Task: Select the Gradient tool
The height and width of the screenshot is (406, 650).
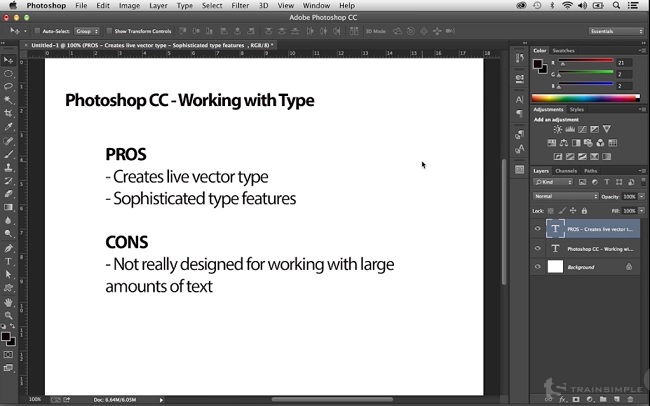Action: click(x=8, y=207)
